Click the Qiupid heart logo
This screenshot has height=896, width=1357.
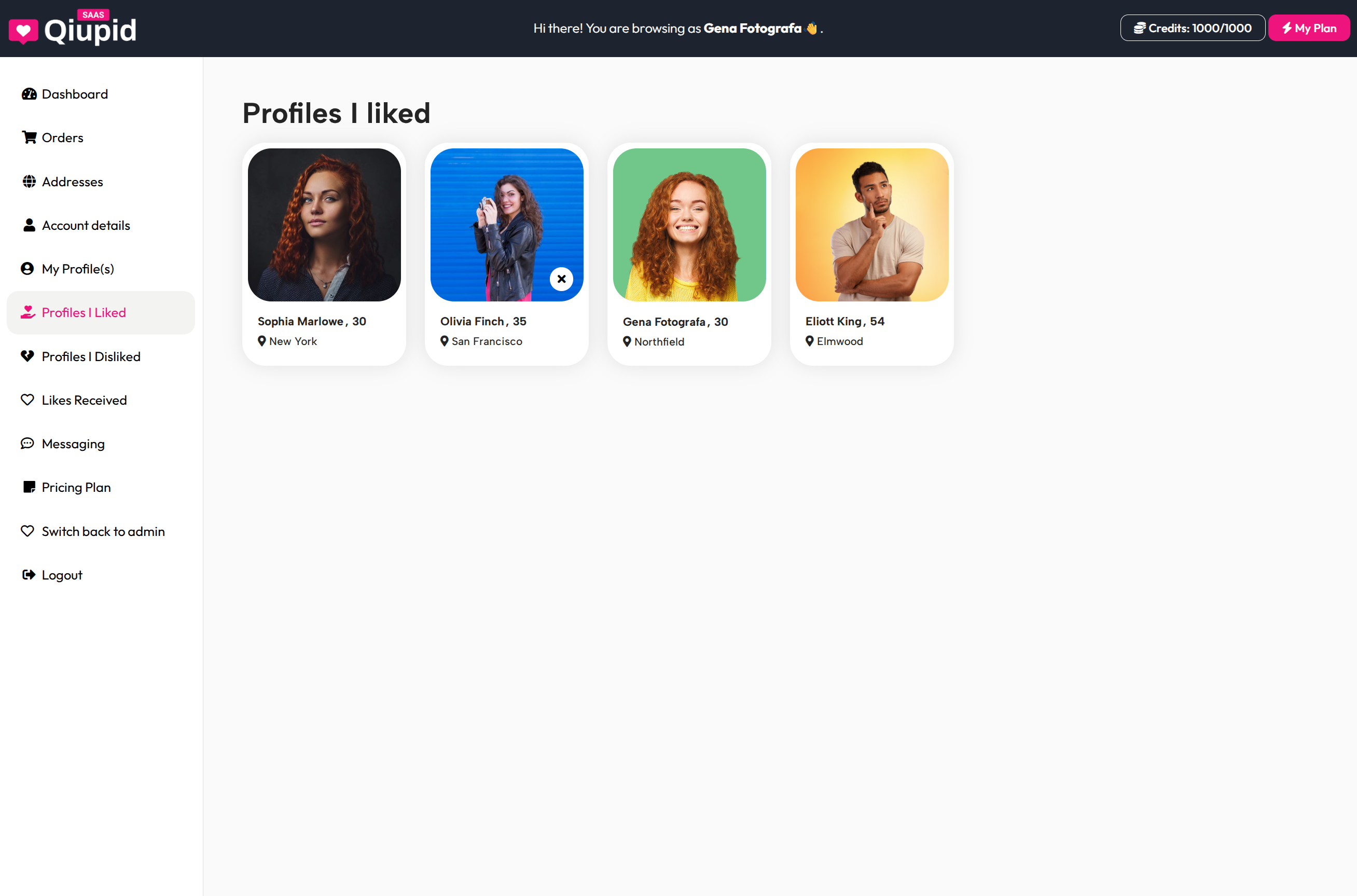(x=23, y=30)
